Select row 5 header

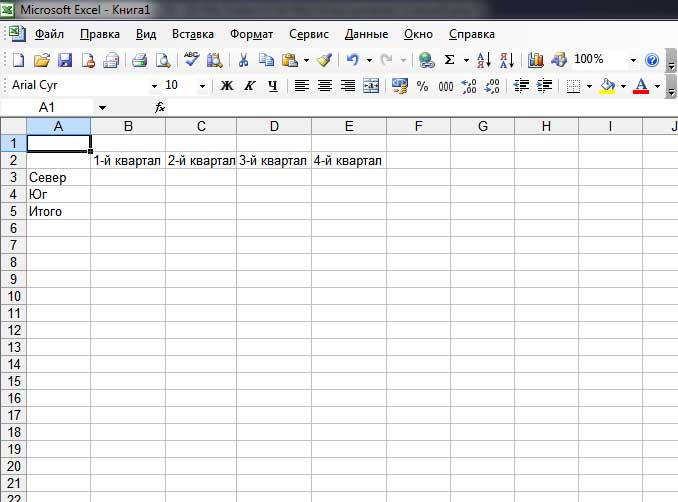[x=13, y=211]
